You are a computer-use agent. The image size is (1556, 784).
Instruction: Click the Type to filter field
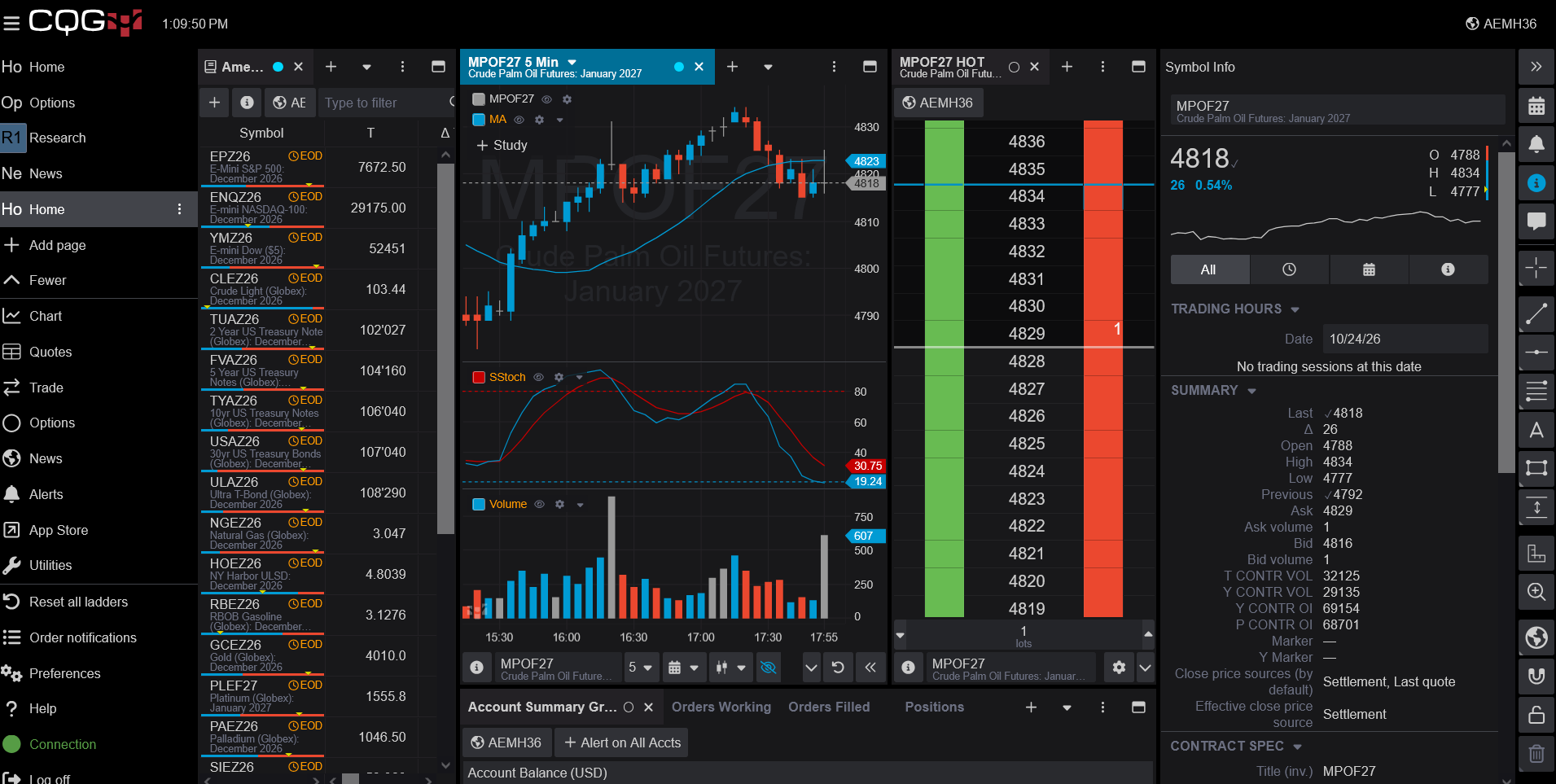pyautogui.click(x=385, y=103)
